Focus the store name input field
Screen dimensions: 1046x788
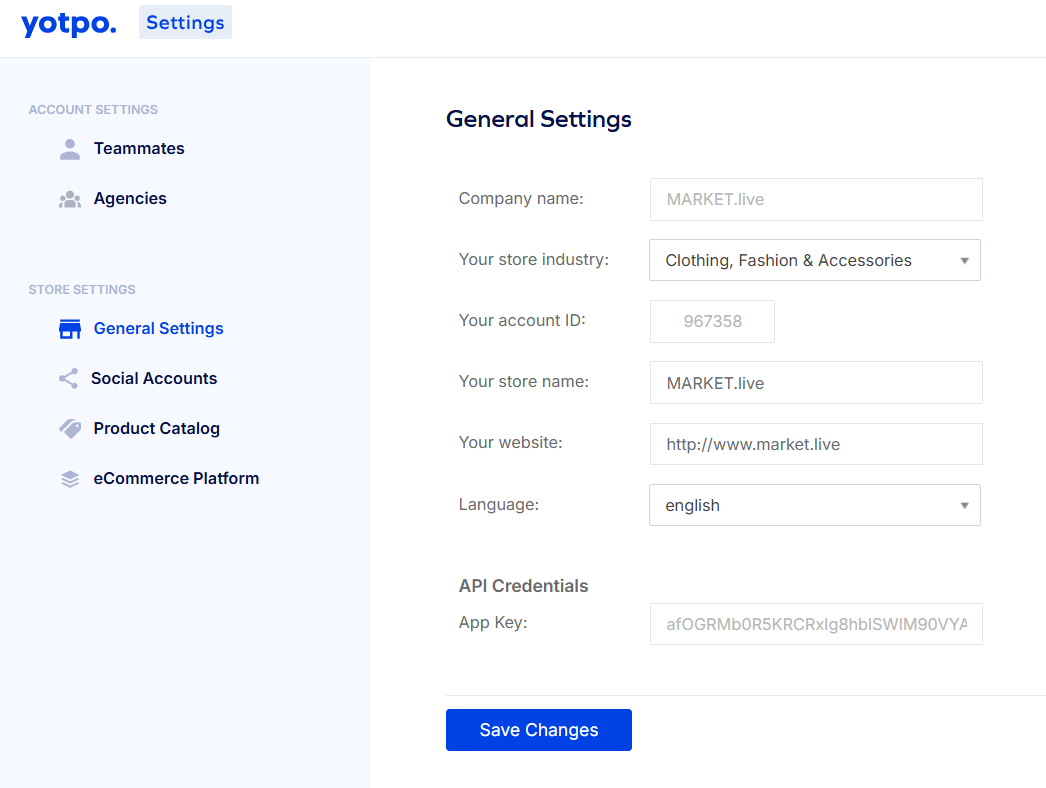tap(816, 383)
